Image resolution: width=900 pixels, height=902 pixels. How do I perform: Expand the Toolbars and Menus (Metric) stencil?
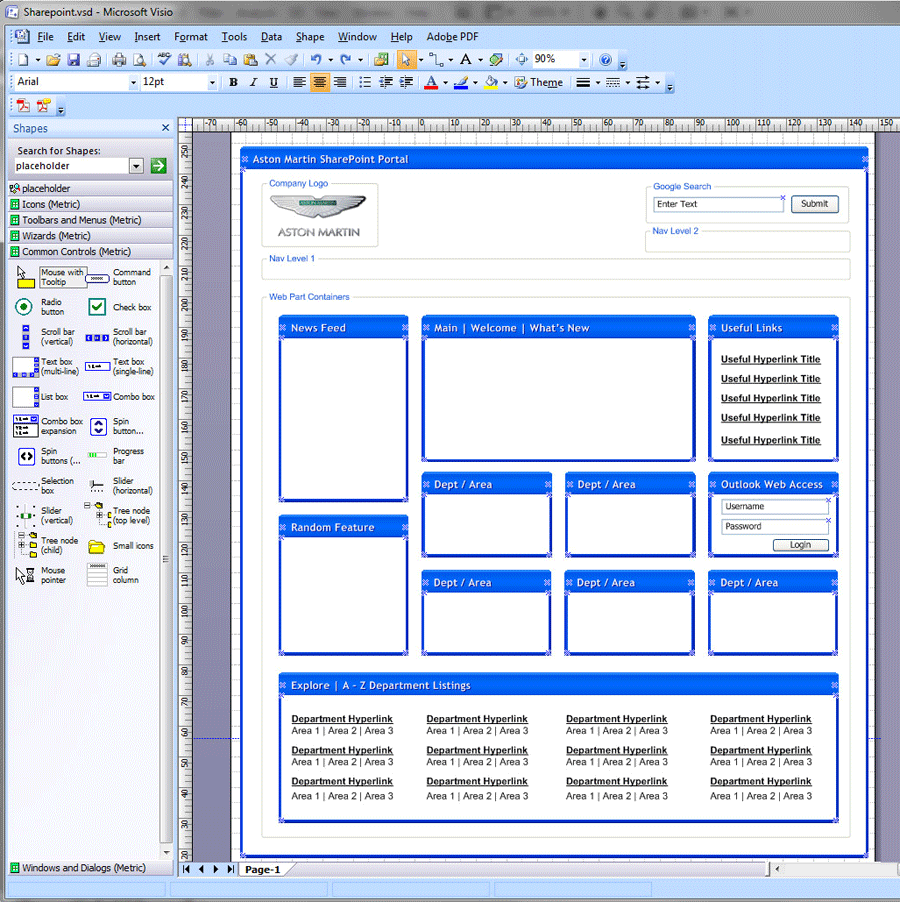click(x=82, y=220)
